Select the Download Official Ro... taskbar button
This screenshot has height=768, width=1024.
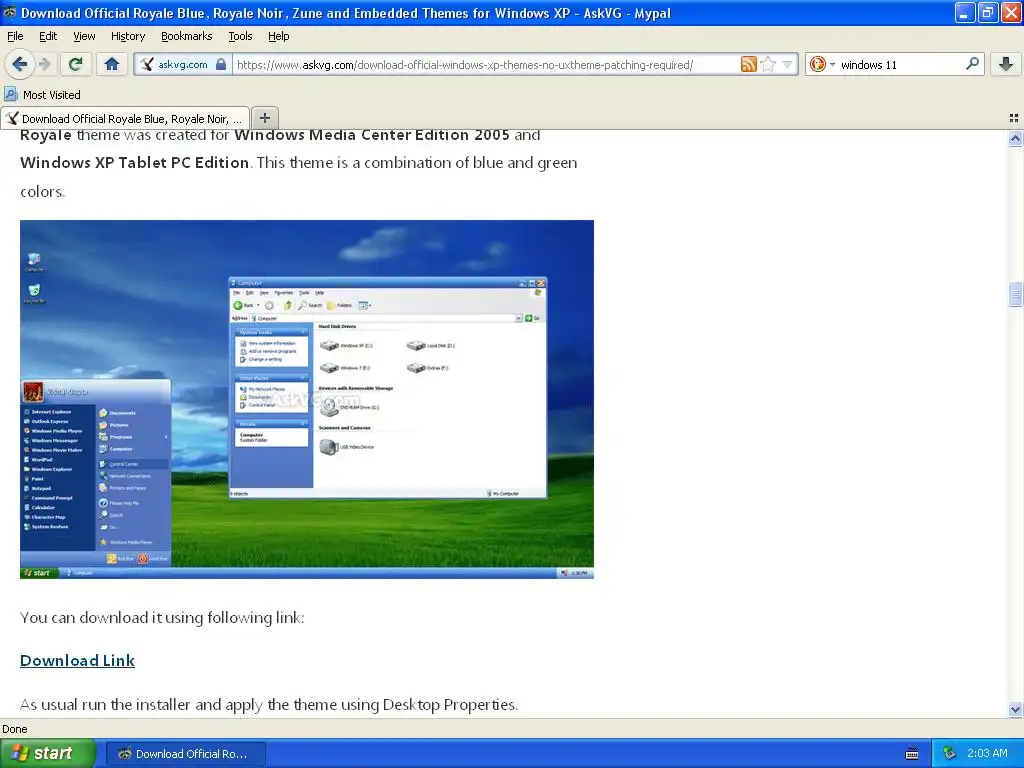[x=185, y=754]
